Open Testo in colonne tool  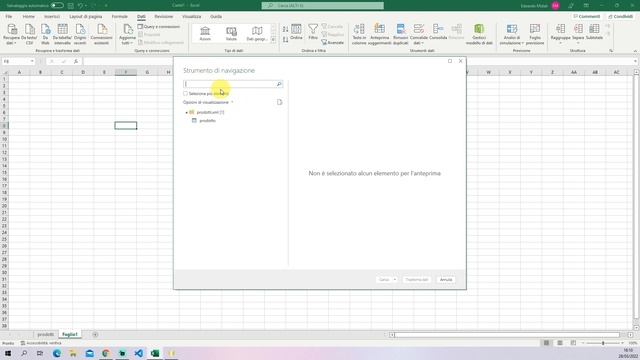[359, 34]
